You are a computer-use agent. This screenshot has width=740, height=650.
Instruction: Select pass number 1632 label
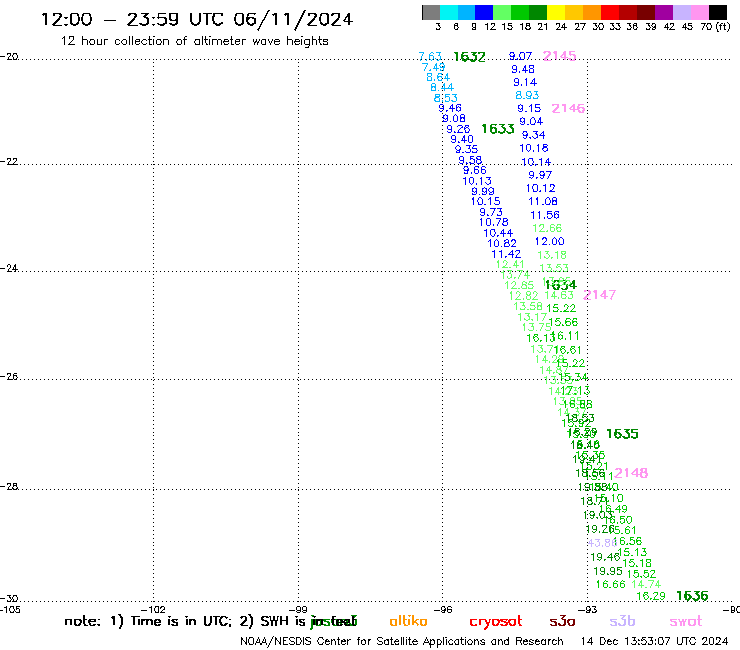tap(469, 57)
